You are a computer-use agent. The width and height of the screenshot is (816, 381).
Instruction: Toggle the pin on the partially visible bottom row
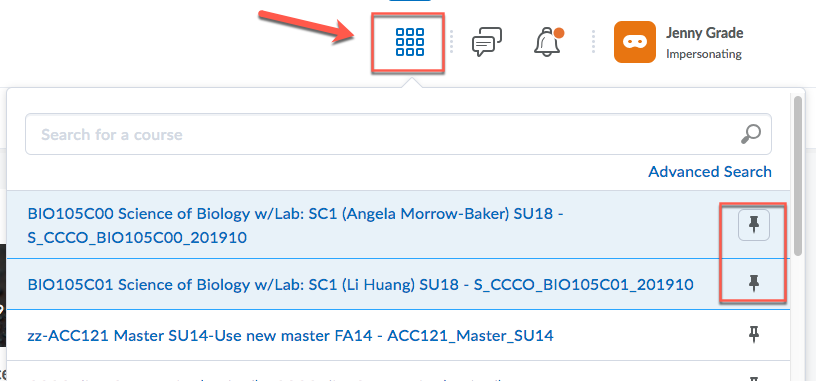754,378
